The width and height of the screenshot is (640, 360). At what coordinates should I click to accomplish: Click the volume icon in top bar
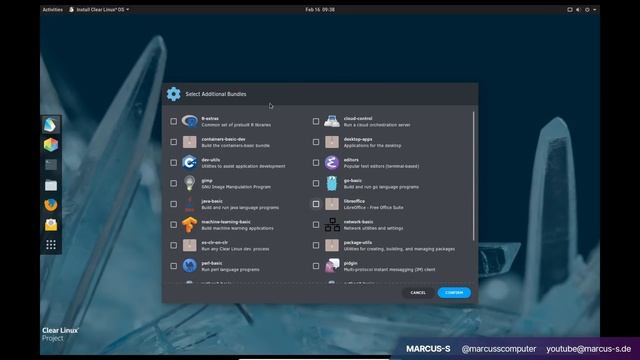coord(578,9)
